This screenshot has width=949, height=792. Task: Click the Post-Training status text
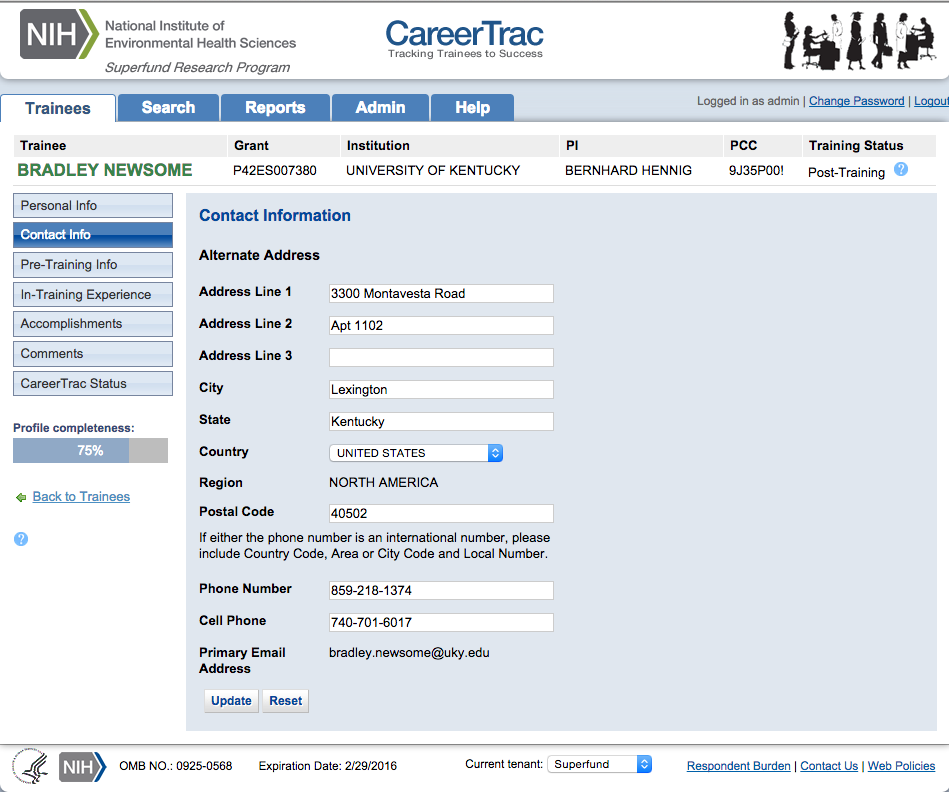[x=846, y=172]
